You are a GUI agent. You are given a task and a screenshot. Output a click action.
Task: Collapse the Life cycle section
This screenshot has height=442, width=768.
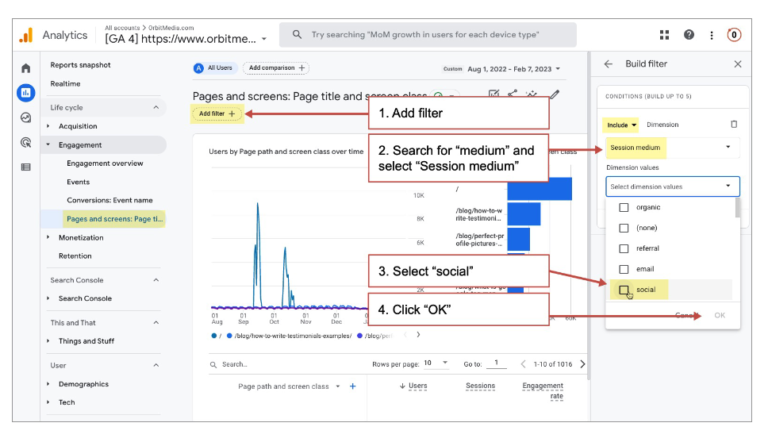tap(156, 107)
